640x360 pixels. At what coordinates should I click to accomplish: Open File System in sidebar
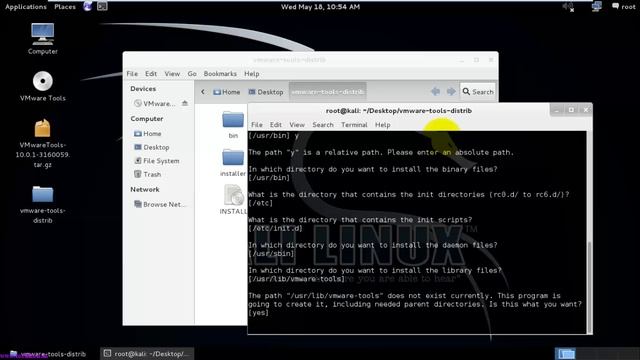(x=157, y=161)
